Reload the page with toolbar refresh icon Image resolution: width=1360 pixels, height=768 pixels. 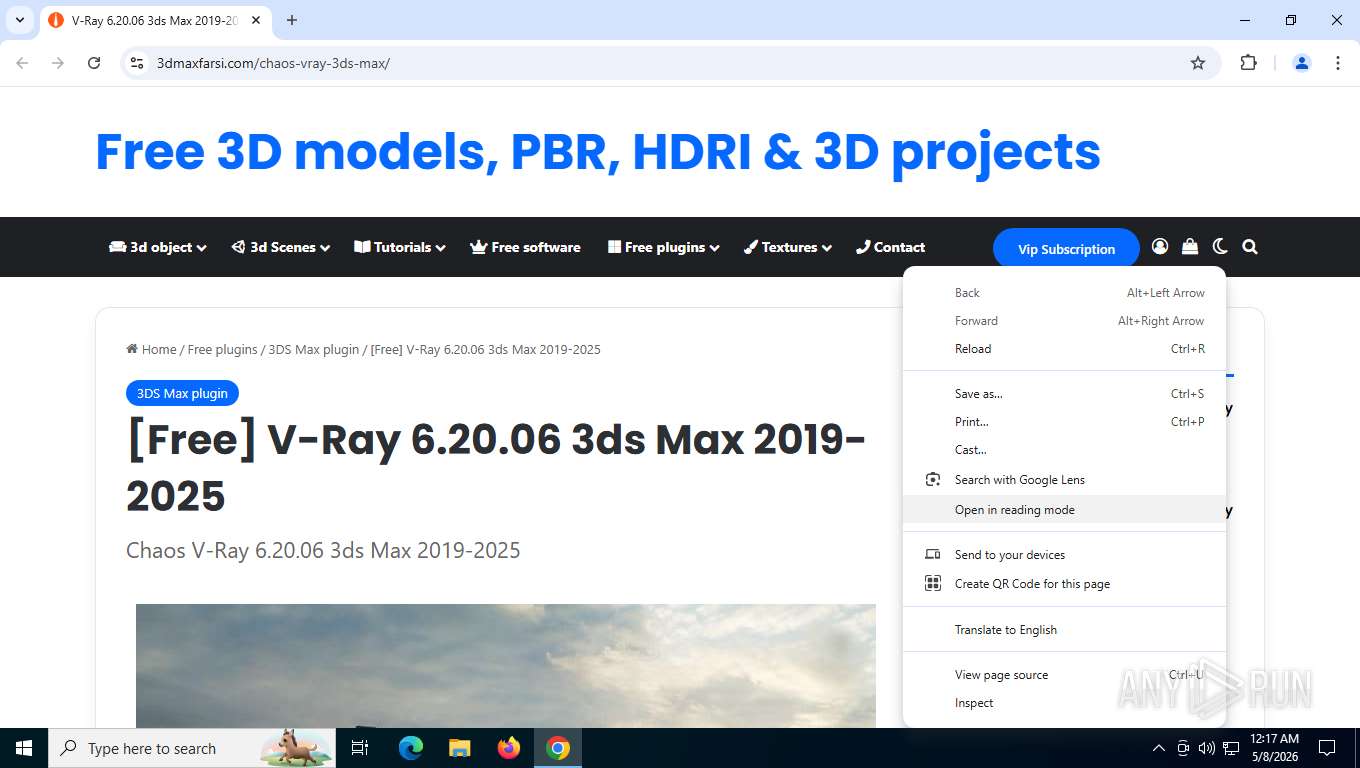click(94, 63)
